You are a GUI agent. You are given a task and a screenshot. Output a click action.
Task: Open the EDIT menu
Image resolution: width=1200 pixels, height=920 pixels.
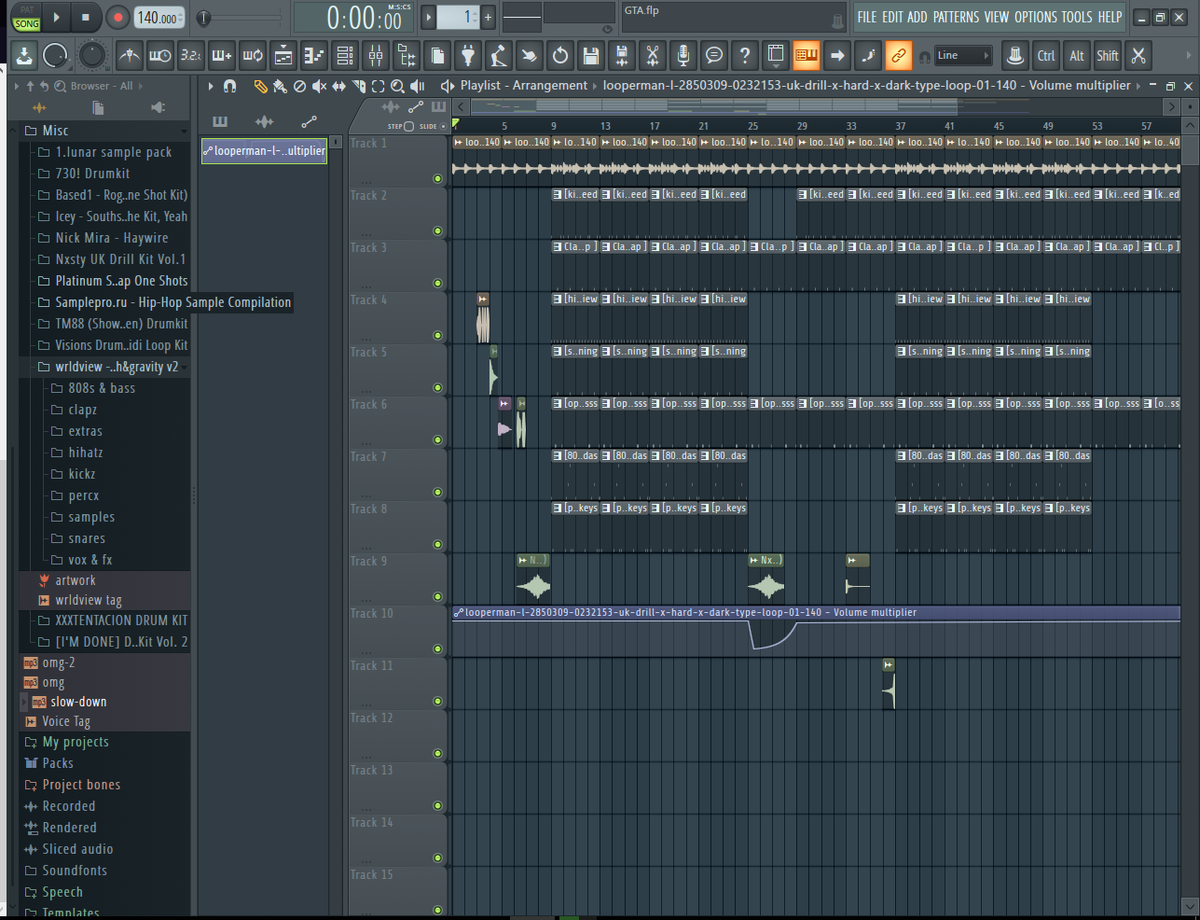pyautogui.click(x=893, y=17)
